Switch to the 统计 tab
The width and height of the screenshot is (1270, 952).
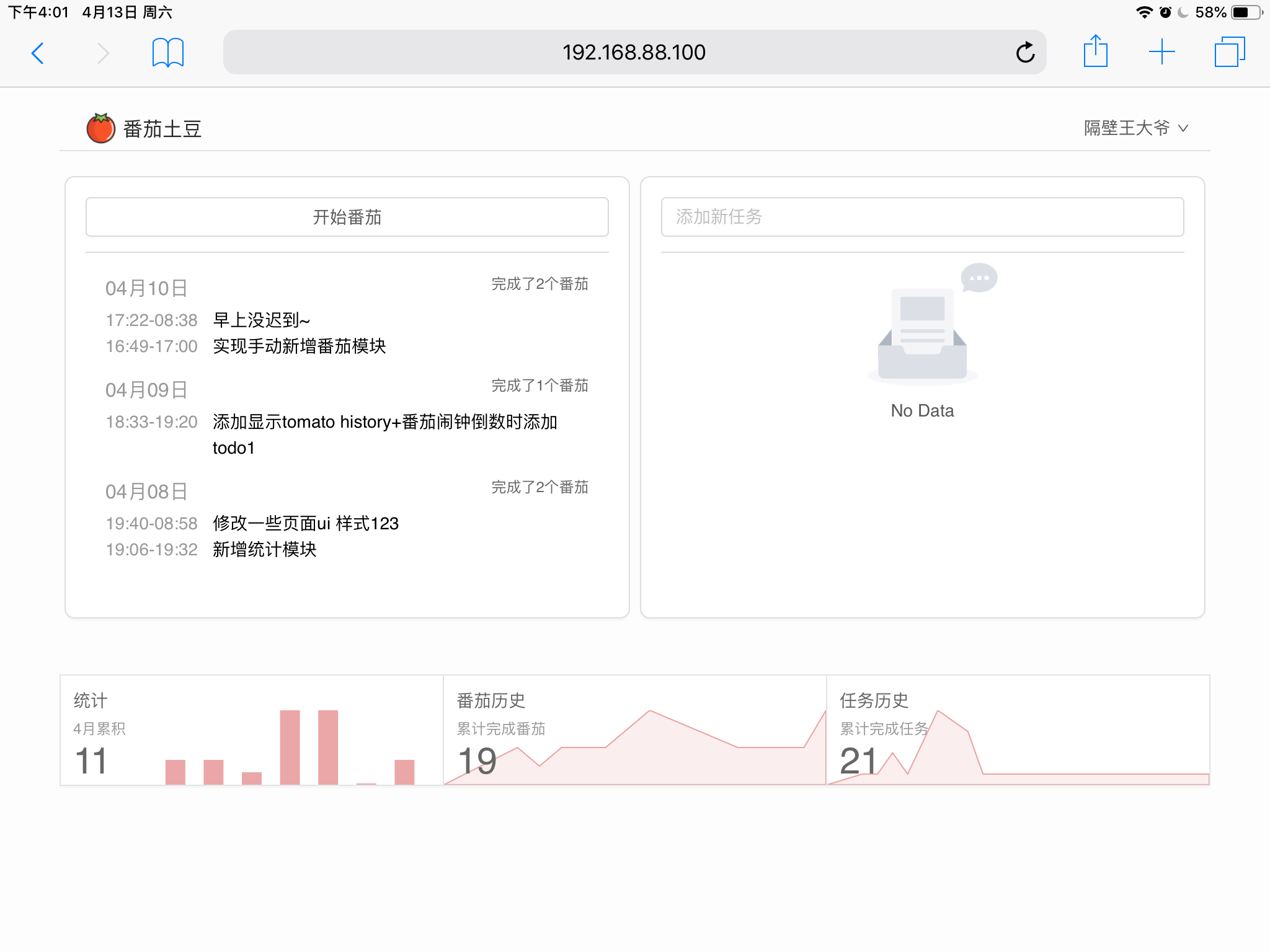point(252,730)
